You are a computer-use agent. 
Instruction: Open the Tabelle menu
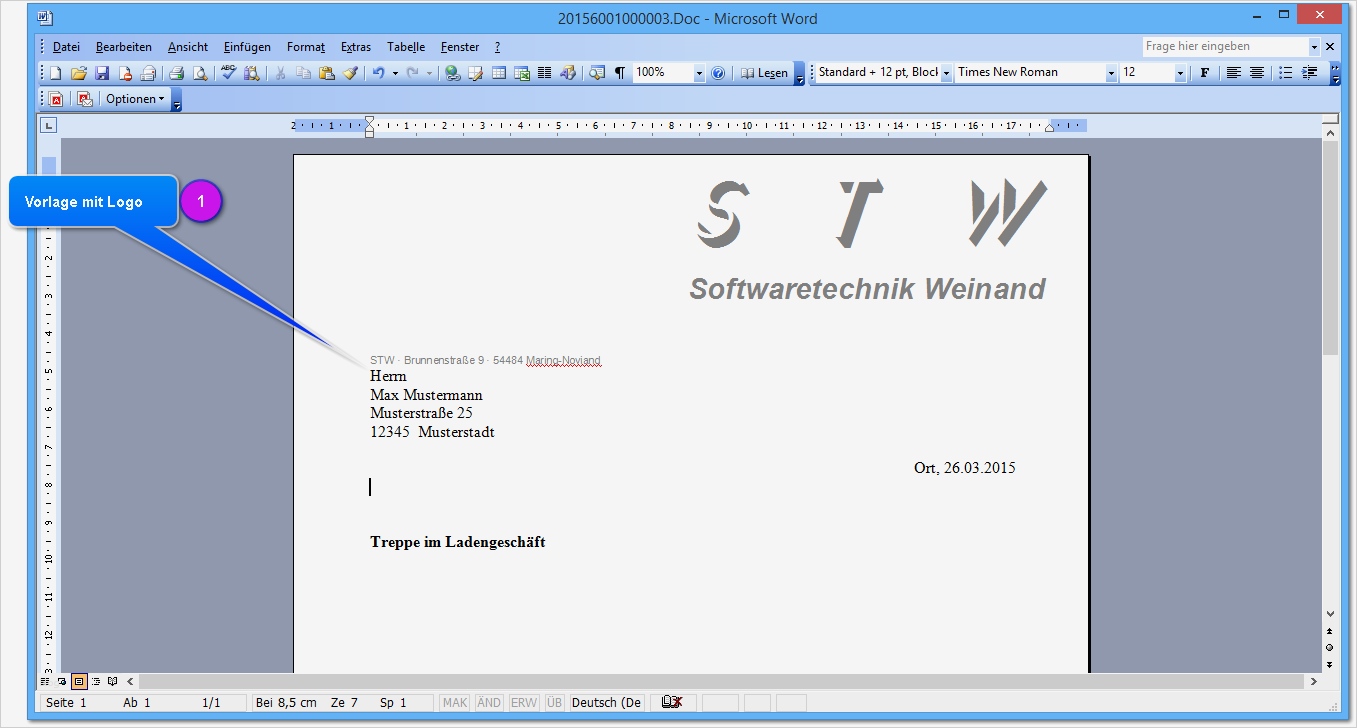click(405, 46)
